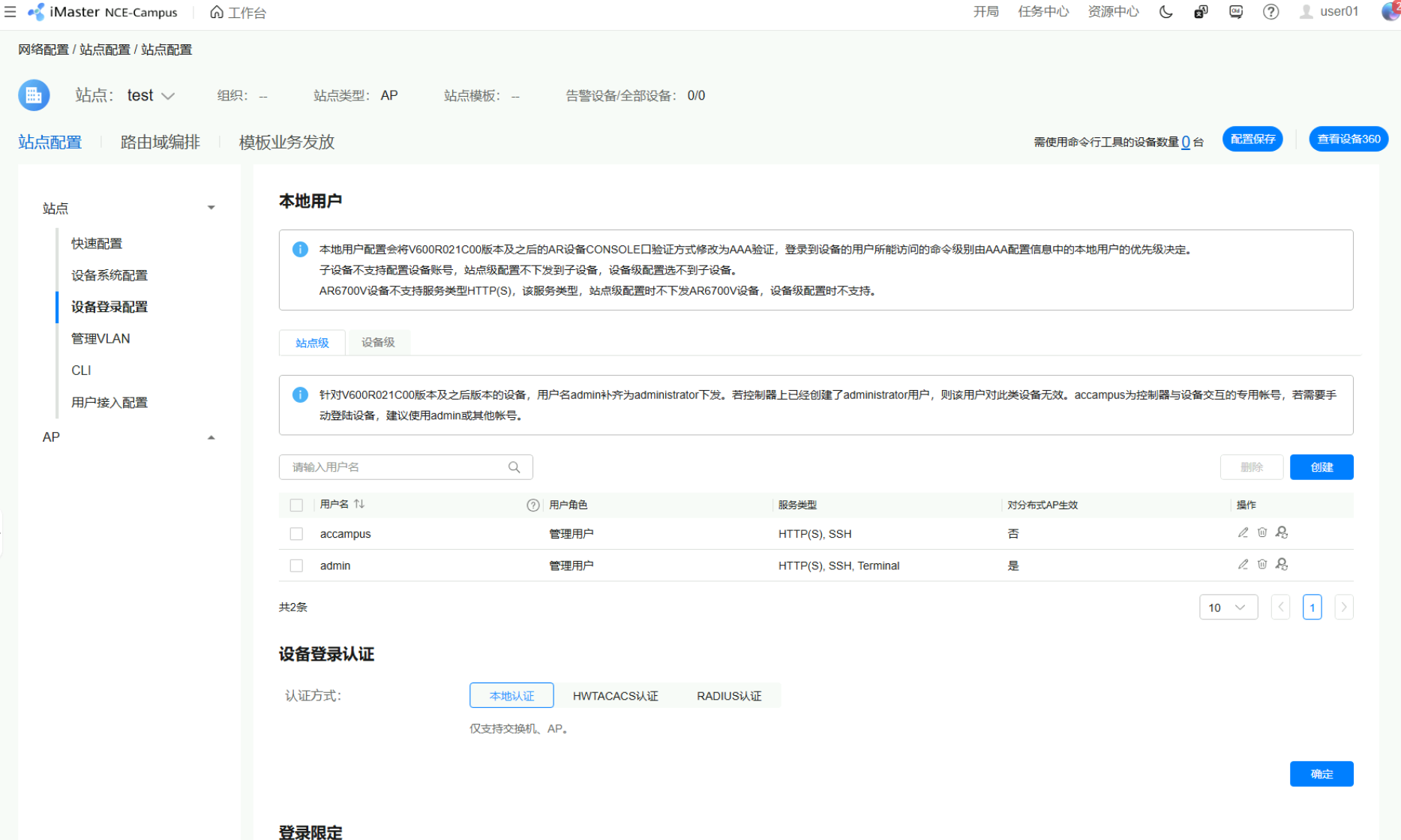
Task: Click the delete trash icon for admin
Action: click(1262, 564)
